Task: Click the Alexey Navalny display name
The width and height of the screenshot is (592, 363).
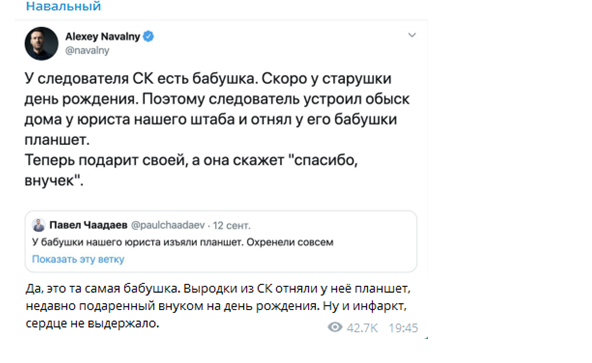Action: [x=103, y=36]
